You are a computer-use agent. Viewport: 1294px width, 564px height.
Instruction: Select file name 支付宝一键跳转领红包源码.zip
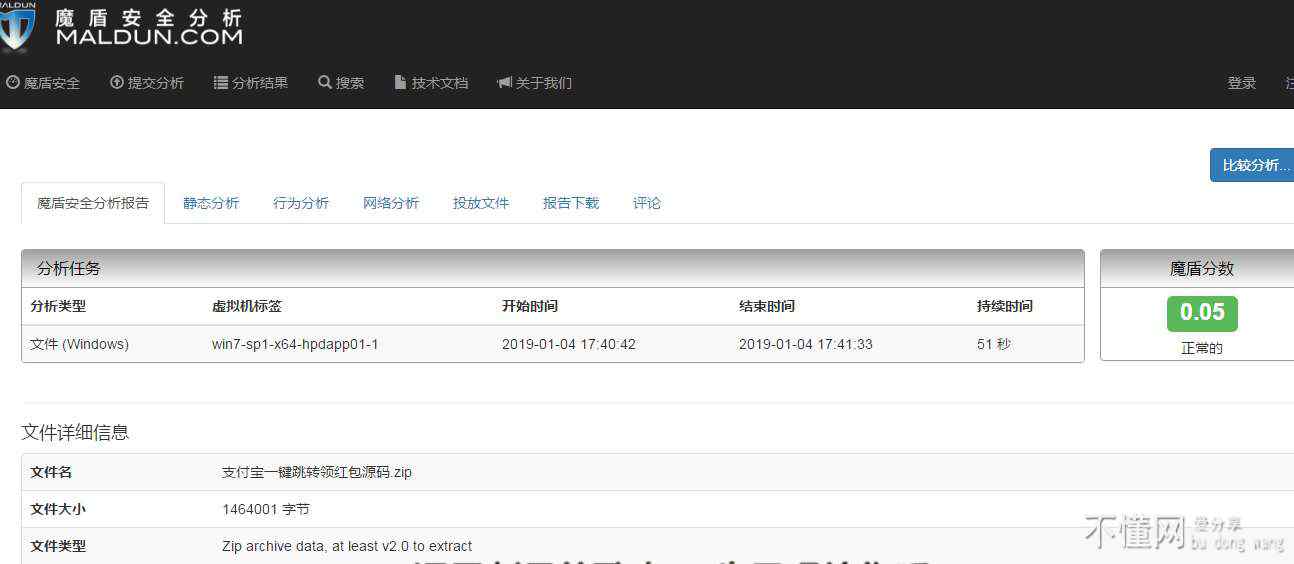pos(317,472)
